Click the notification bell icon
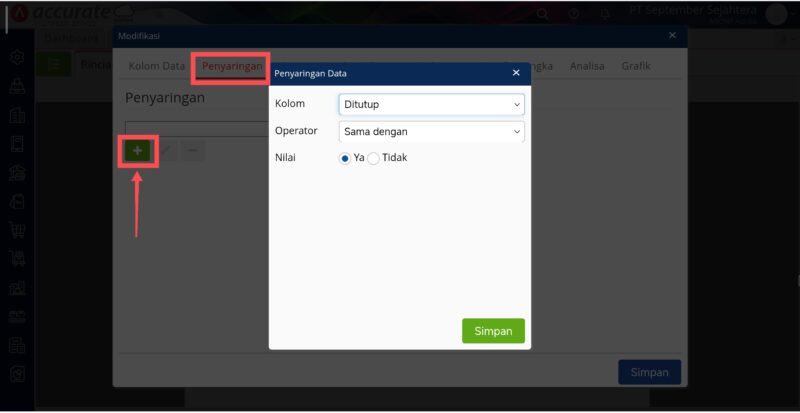800x413 pixels. (x=606, y=14)
